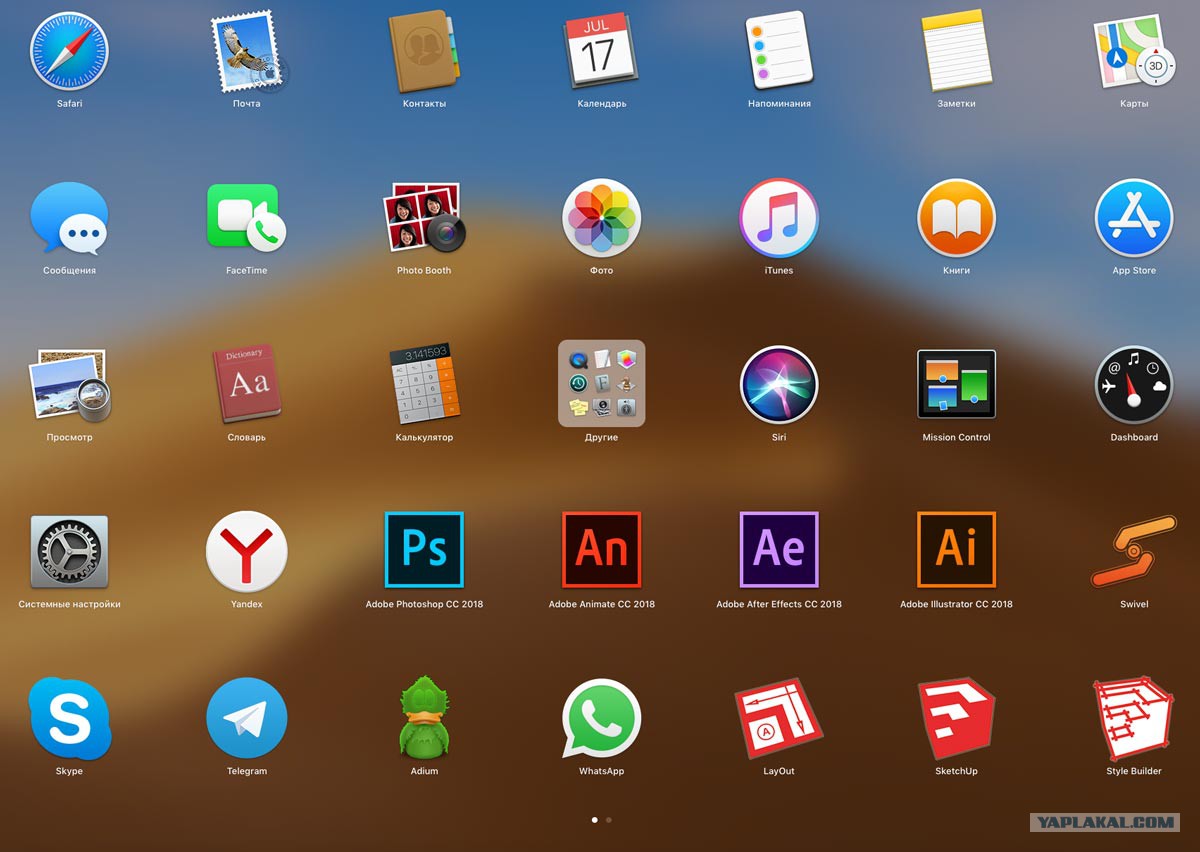Open WhatsApp icon

[601, 718]
